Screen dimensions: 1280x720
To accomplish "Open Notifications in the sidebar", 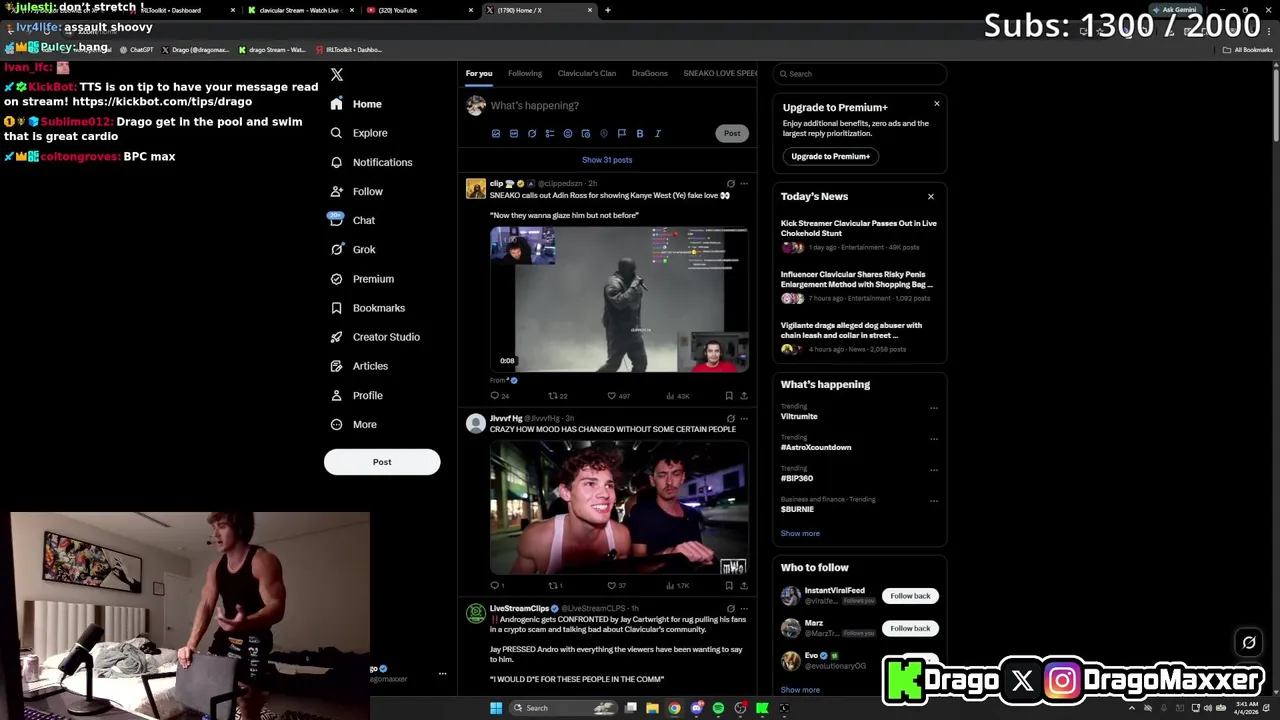I will coord(371,162).
